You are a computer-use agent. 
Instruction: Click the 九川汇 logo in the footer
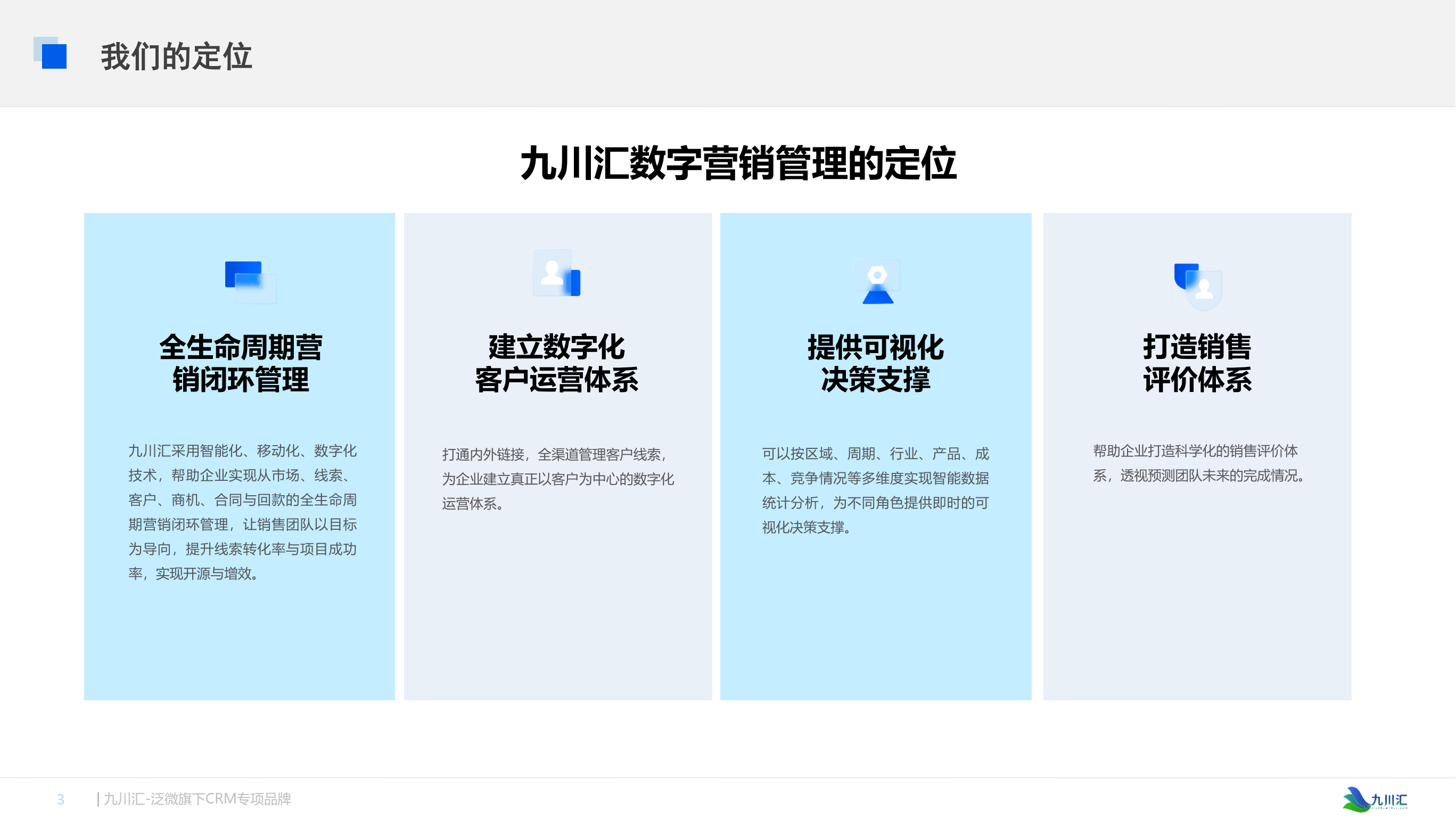point(1375,799)
